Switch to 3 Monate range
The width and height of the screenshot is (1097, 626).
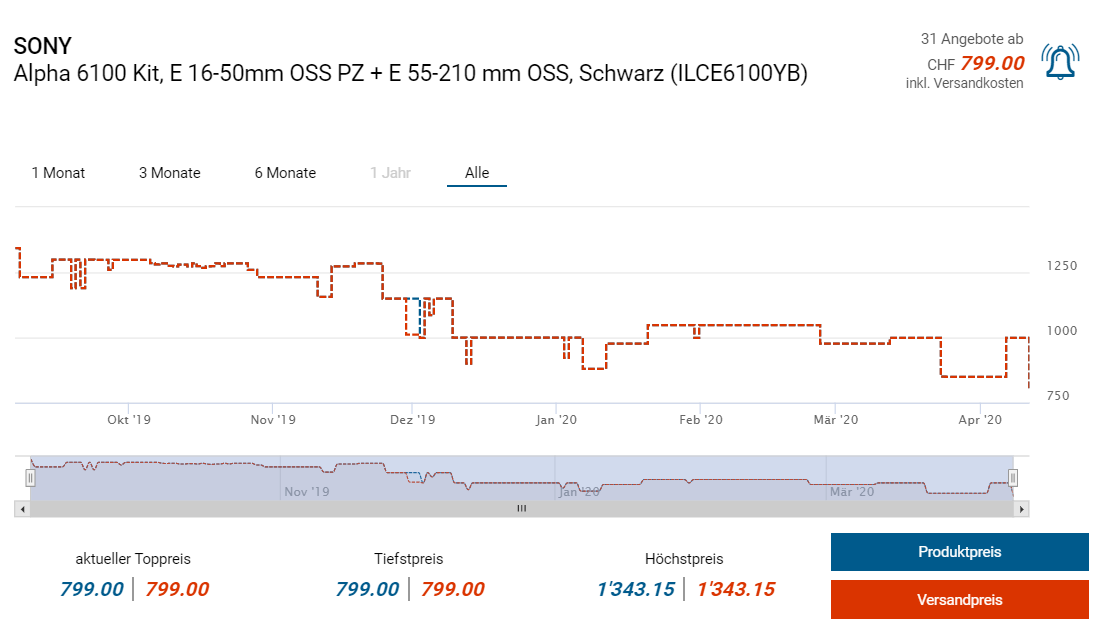click(x=169, y=173)
